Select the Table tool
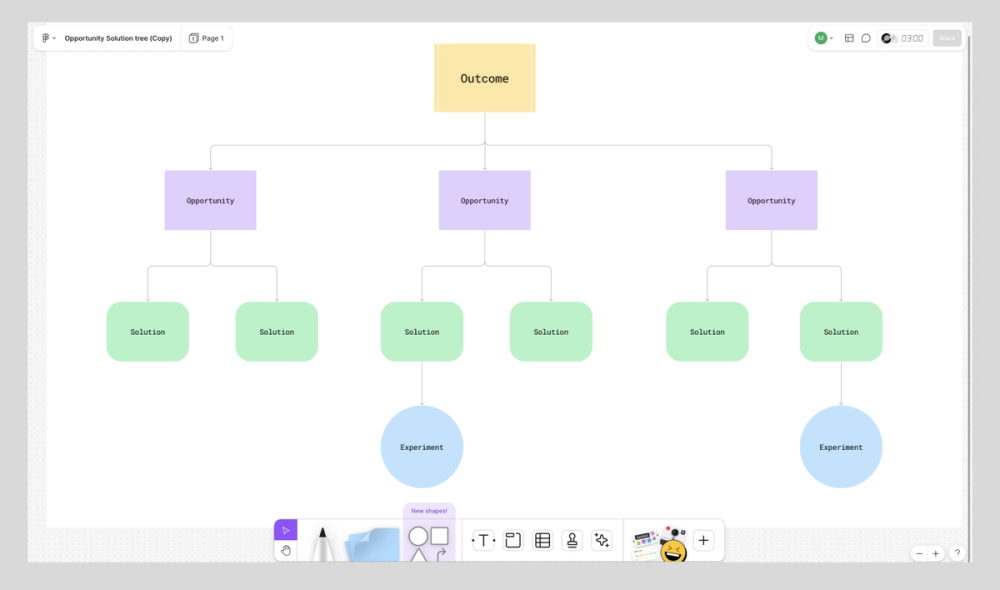1000x590 pixels. coord(541,540)
